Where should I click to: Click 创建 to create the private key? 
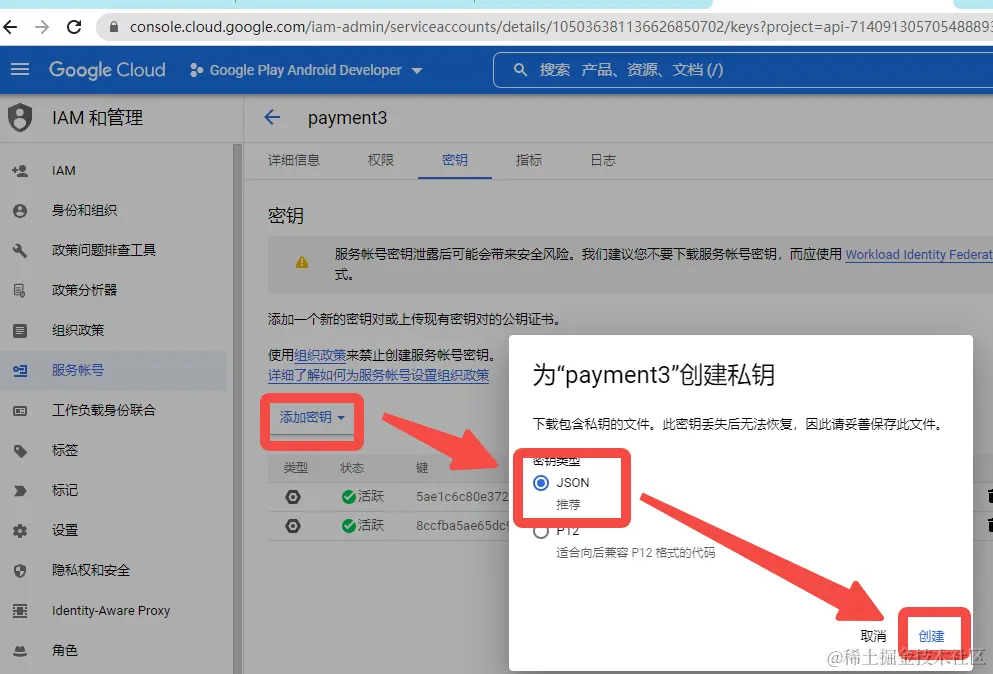(x=931, y=636)
